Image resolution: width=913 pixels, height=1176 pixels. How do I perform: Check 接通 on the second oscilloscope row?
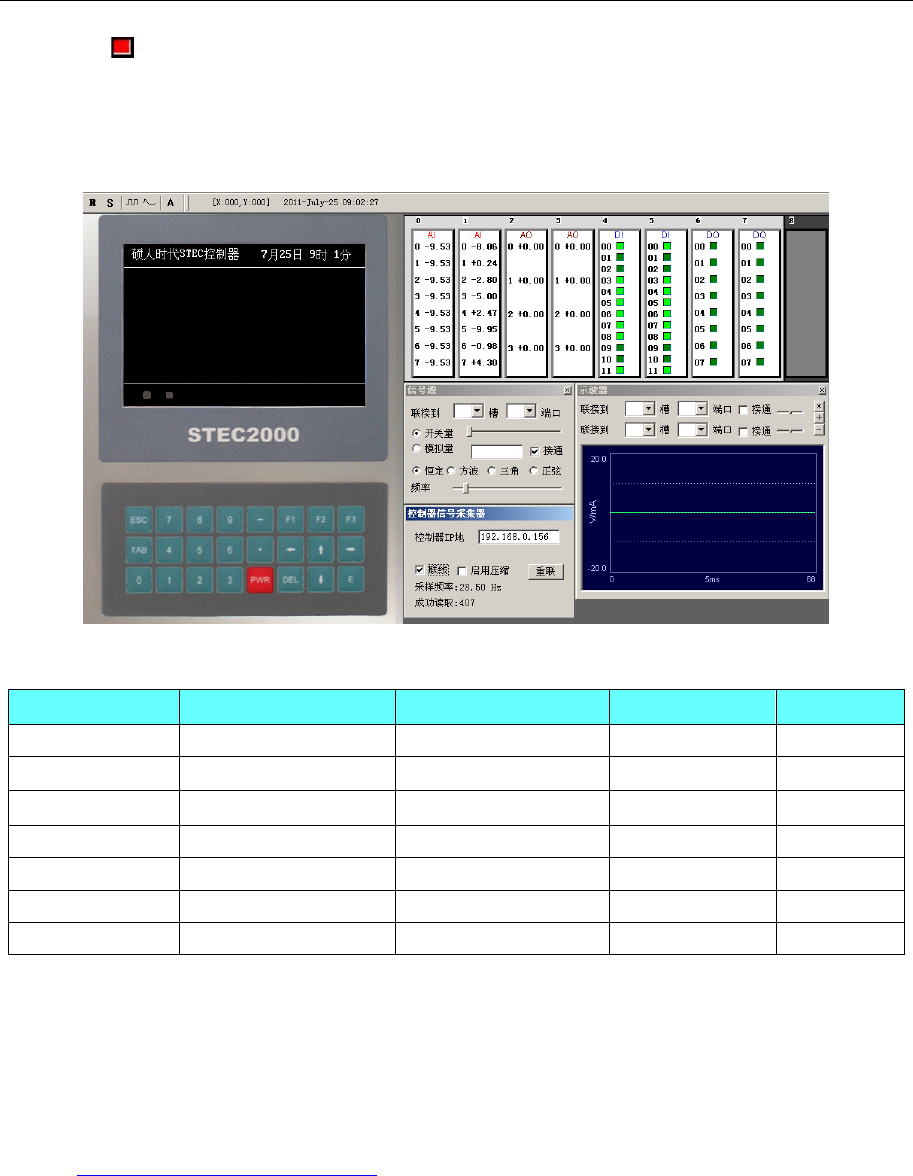tap(743, 431)
